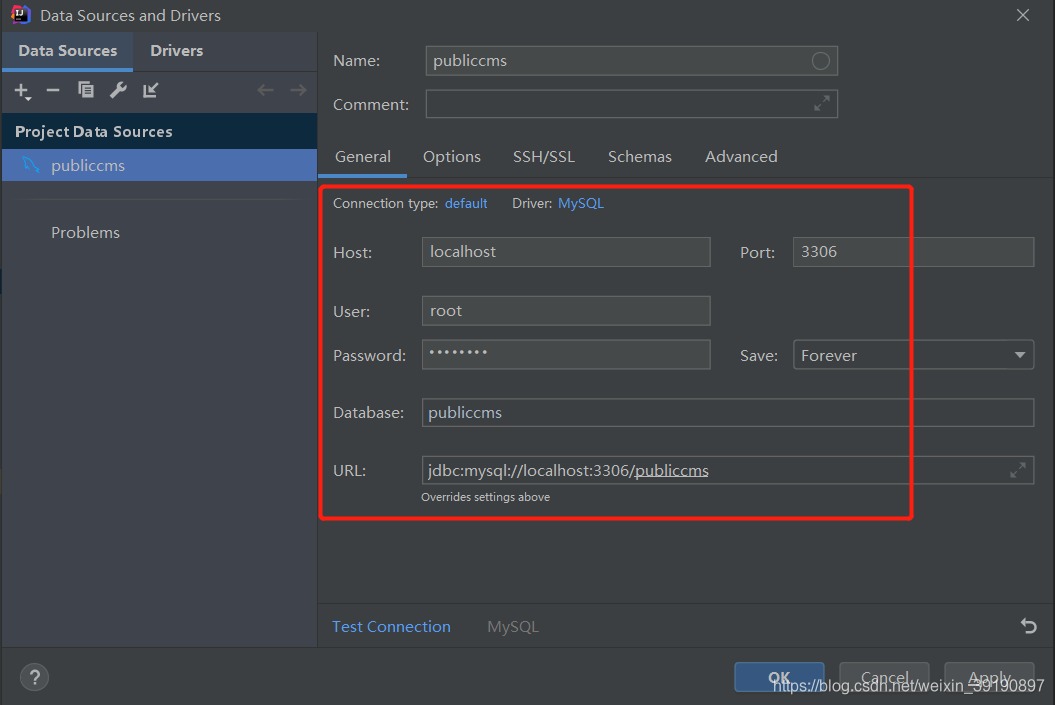Click the User field with root

click(x=566, y=311)
